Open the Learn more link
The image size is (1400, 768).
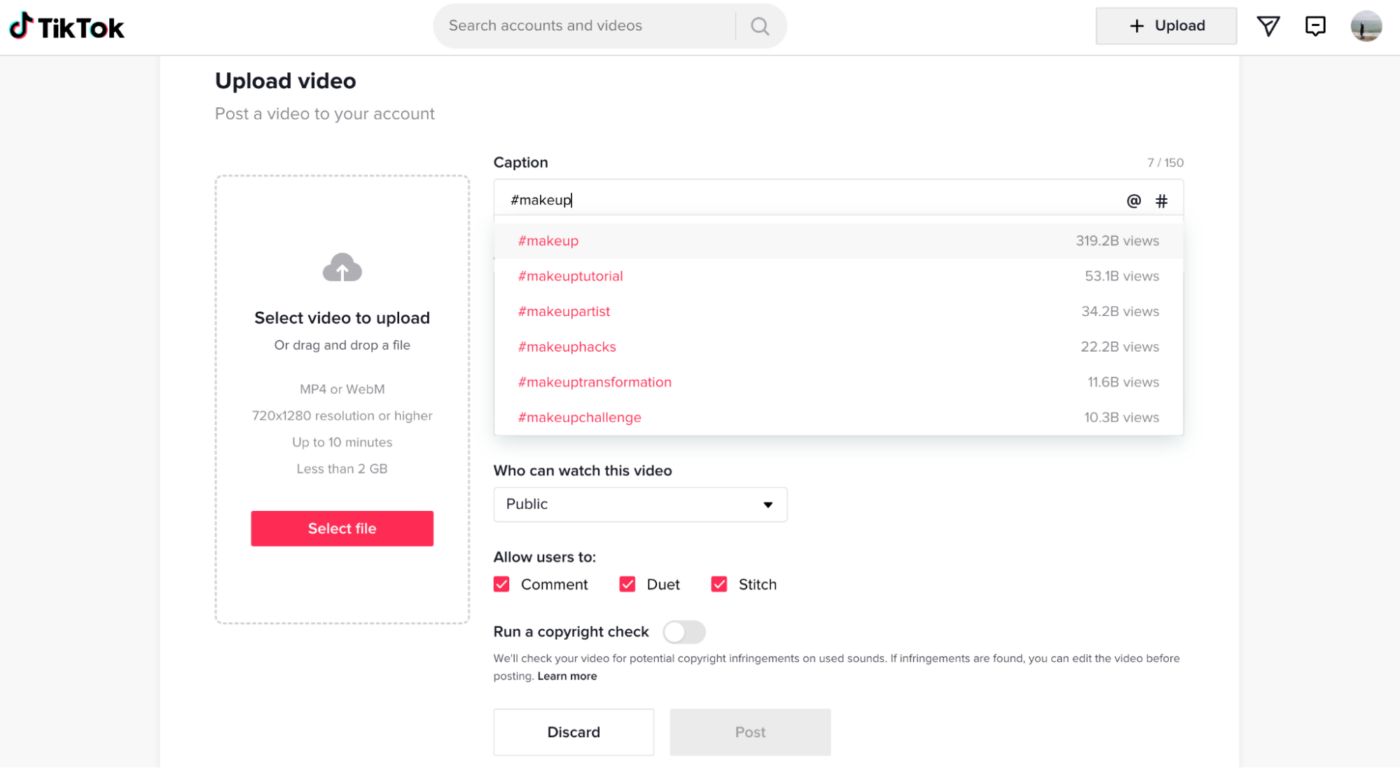[567, 675]
